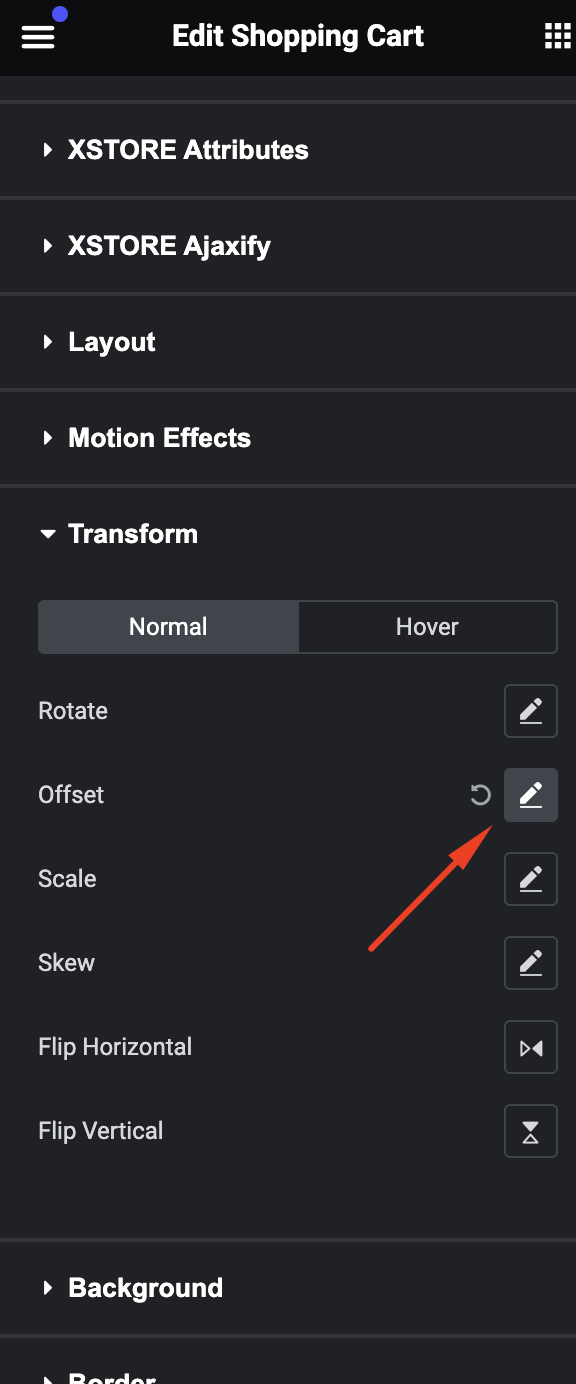576x1384 pixels.
Task: Edit the Offset transform pencil icon
Action: pyautogui.click(x=531, y=795)
